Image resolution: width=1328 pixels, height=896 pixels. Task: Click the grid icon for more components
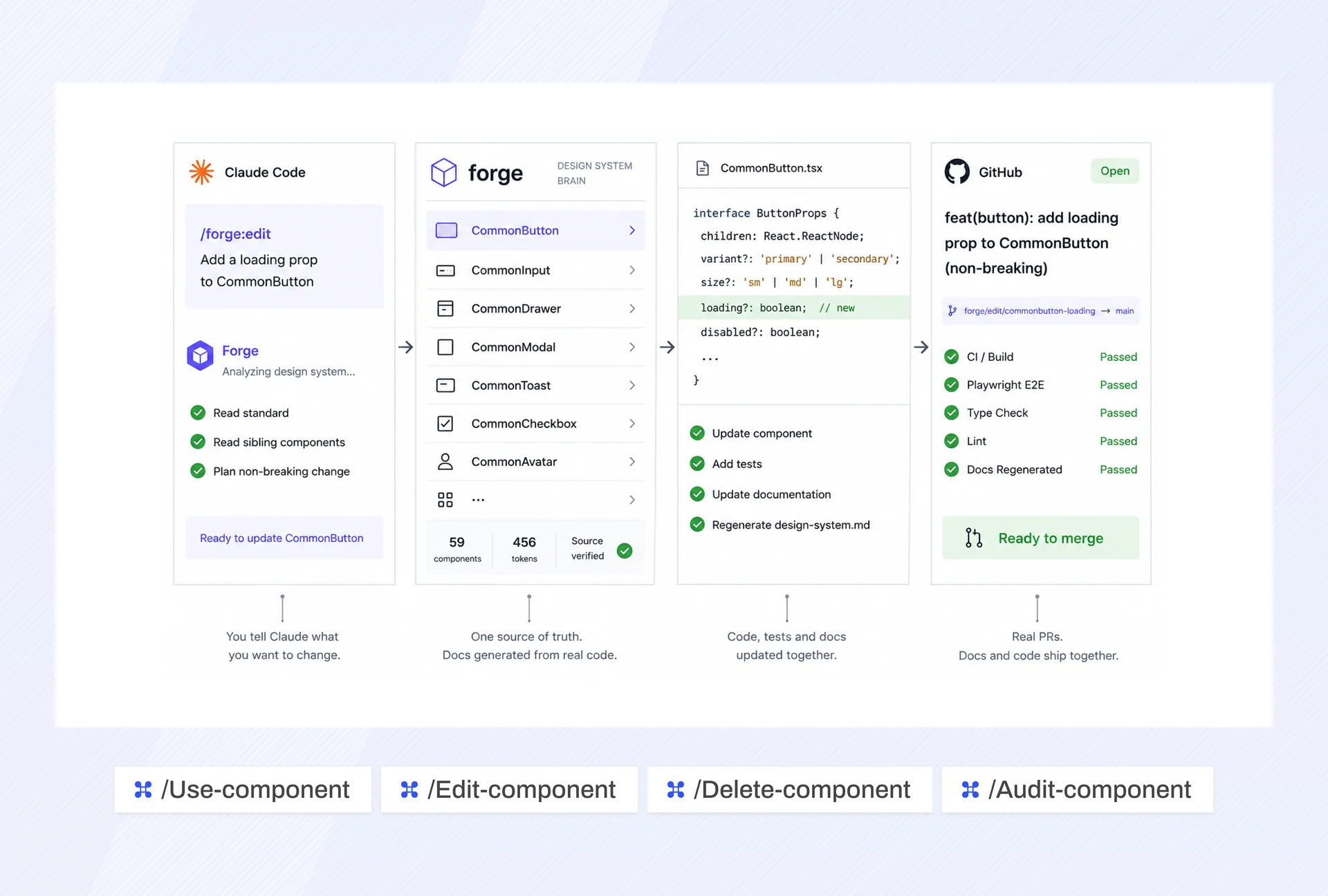tap(445, 500)
